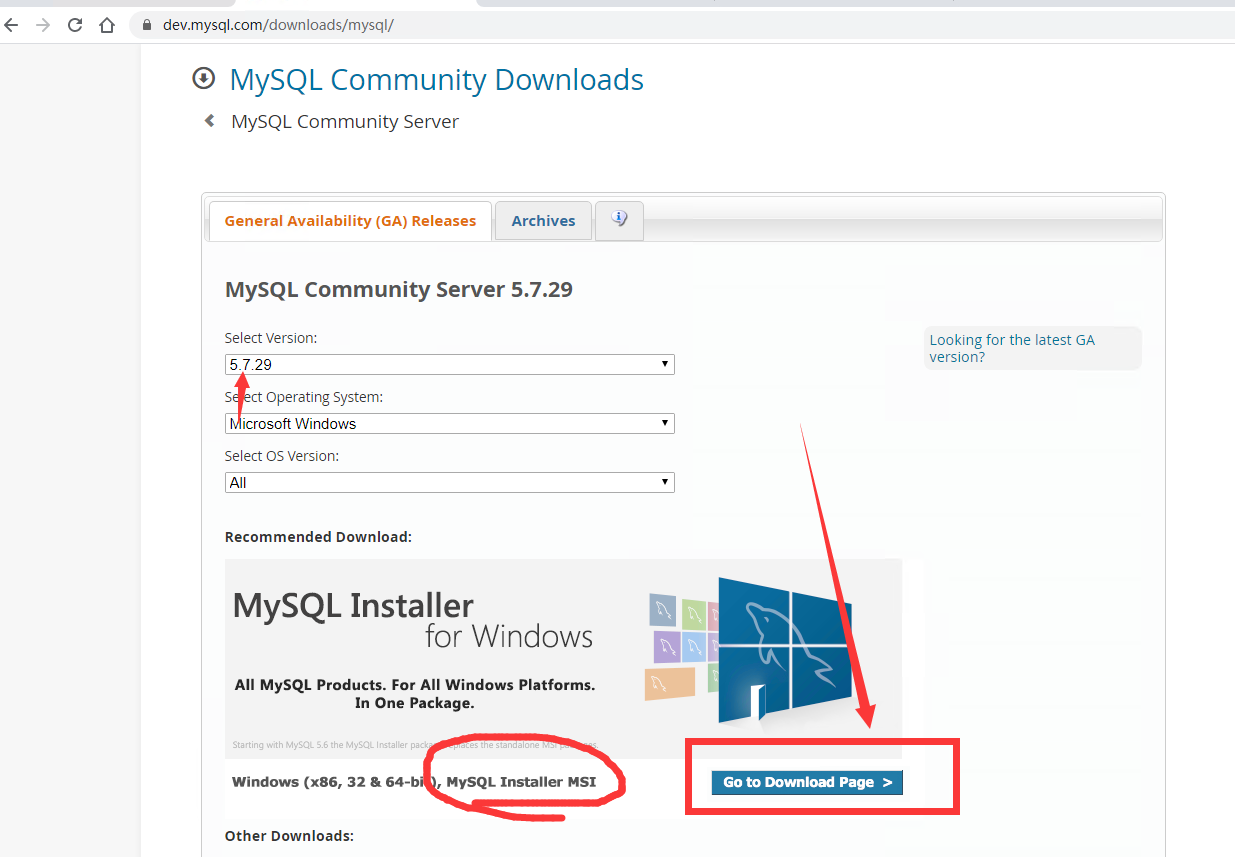Viewport: 1235px width, 857px height.
Task: Click the Other Downloads label
Action: coord(289,835)
